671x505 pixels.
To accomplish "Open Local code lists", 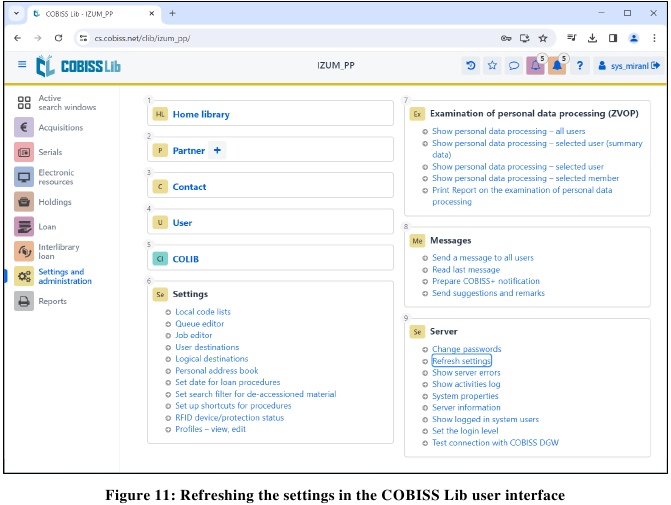I will point(203,312).
